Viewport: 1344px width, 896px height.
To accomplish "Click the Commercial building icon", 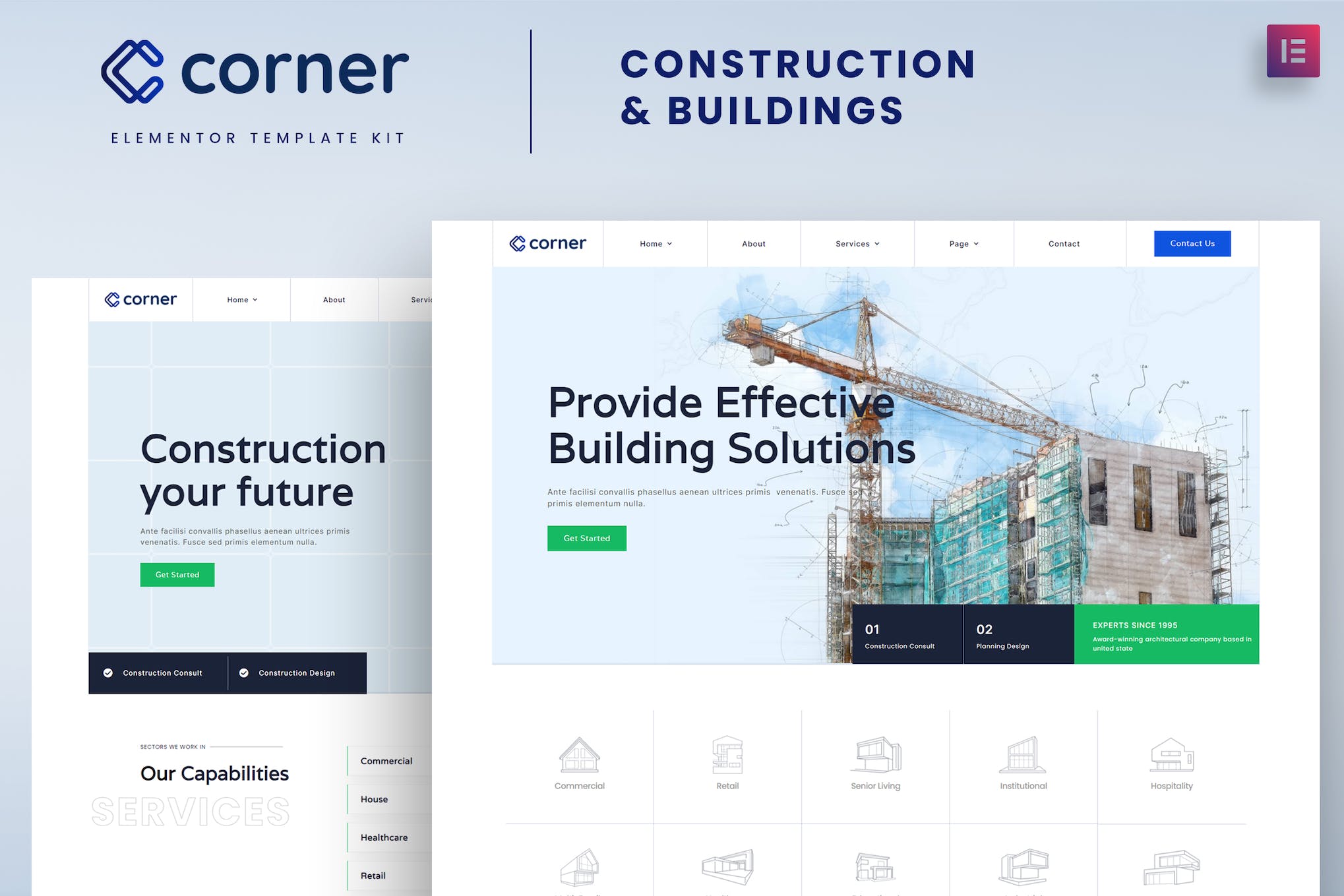I will click(x=579, y=757).
